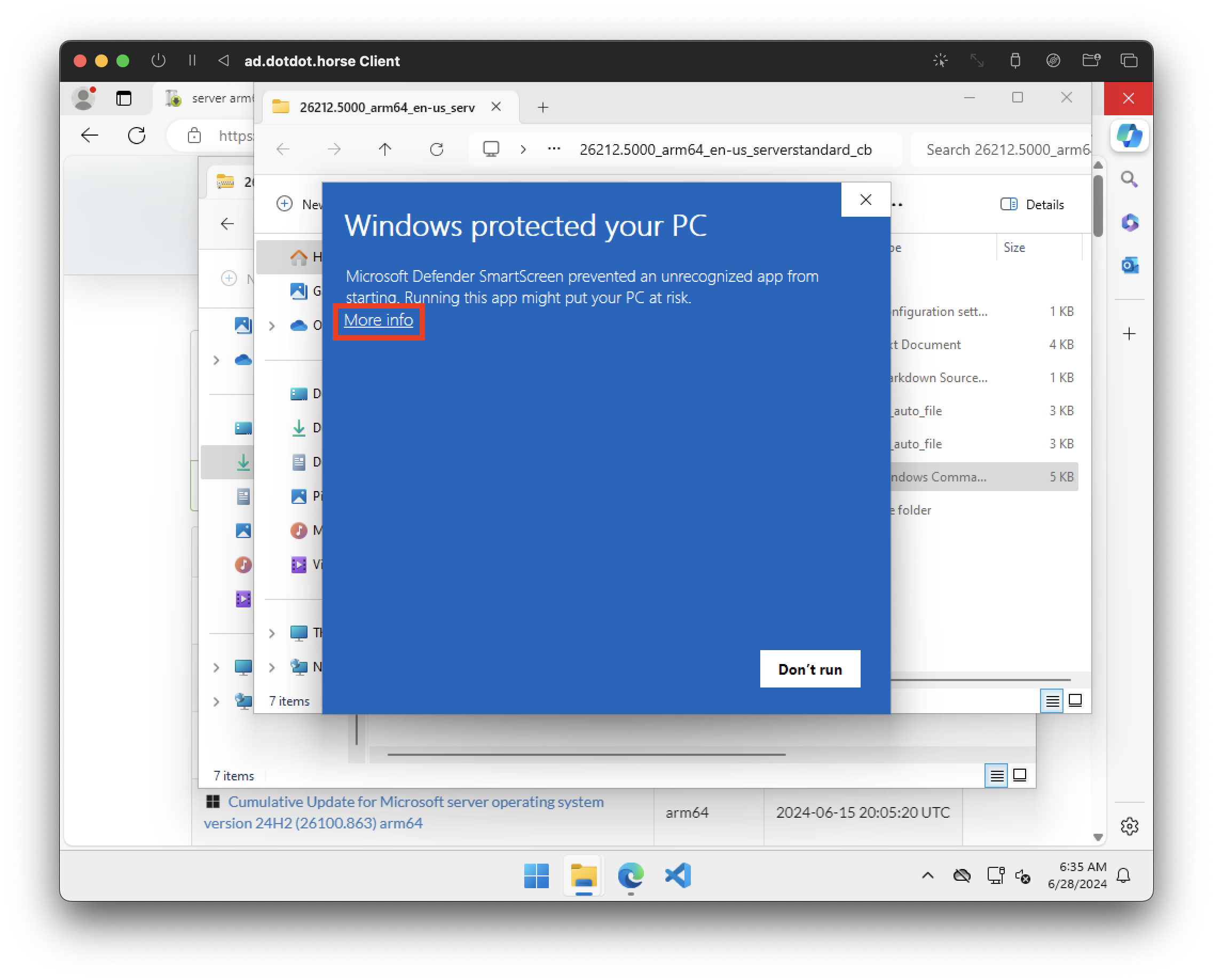Click the Don't run button

(x=810, y=669)
